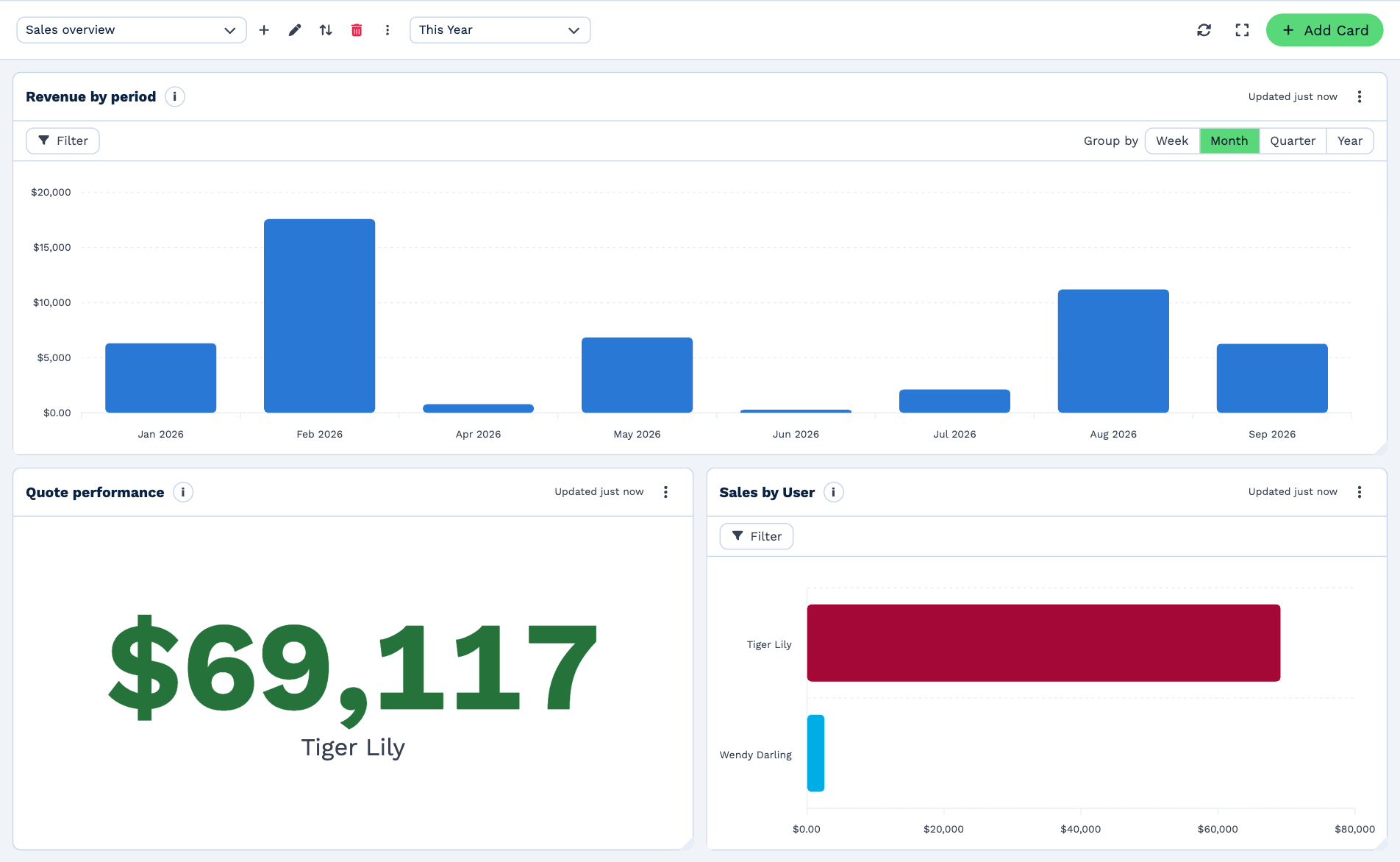
Task: Click the Feb 2026 revenue bar
Action: coord(319,316)
